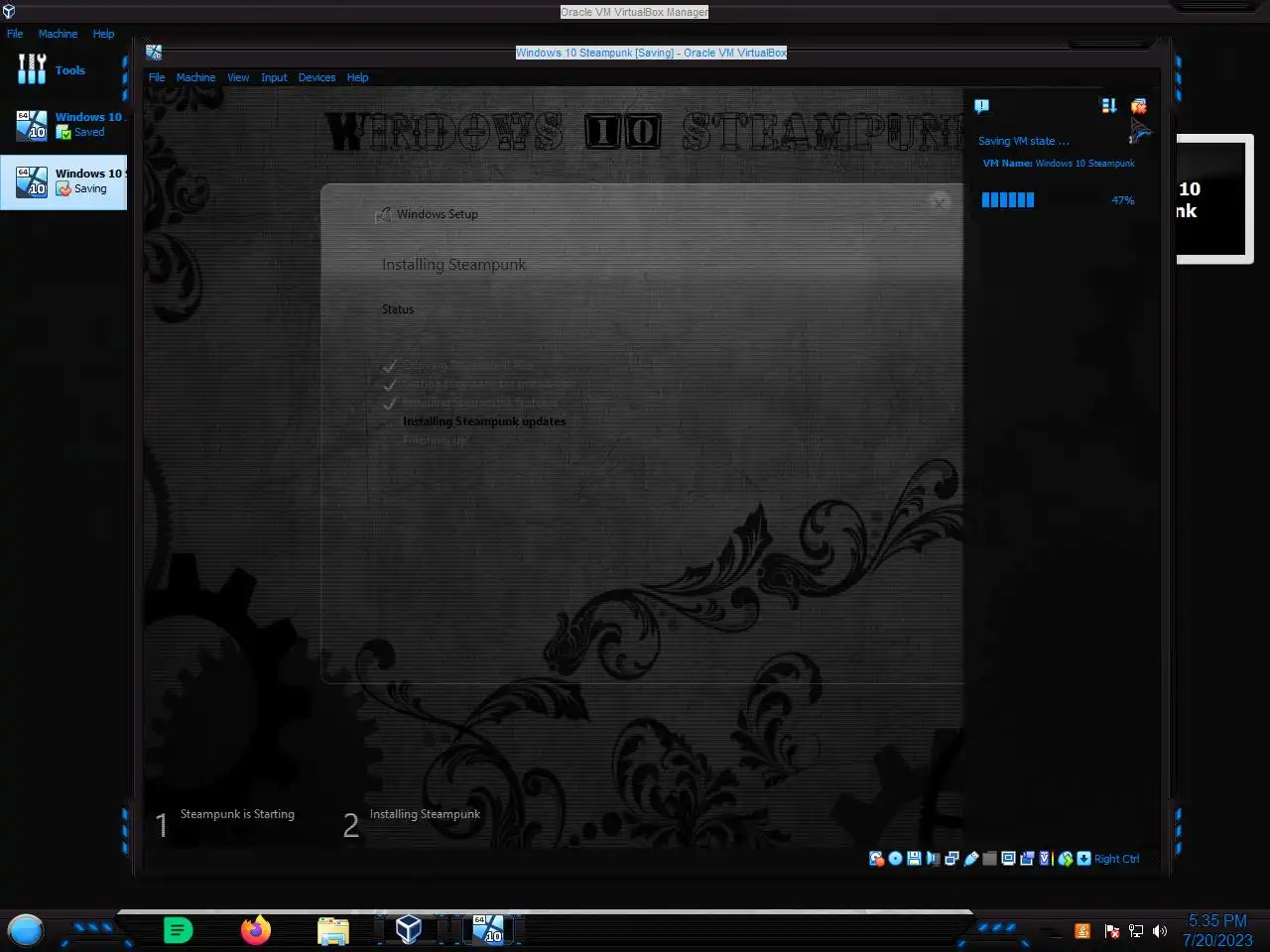The height and width of the screenshot is (952, 1270).
Task: Click the network adapters status icon
Action: [952, 859]
